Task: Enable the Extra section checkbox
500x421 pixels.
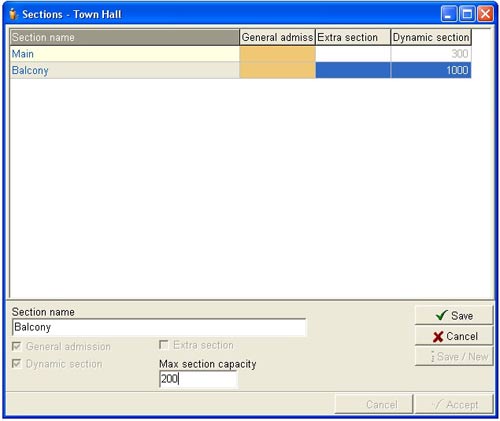Action: click(164, 345)
